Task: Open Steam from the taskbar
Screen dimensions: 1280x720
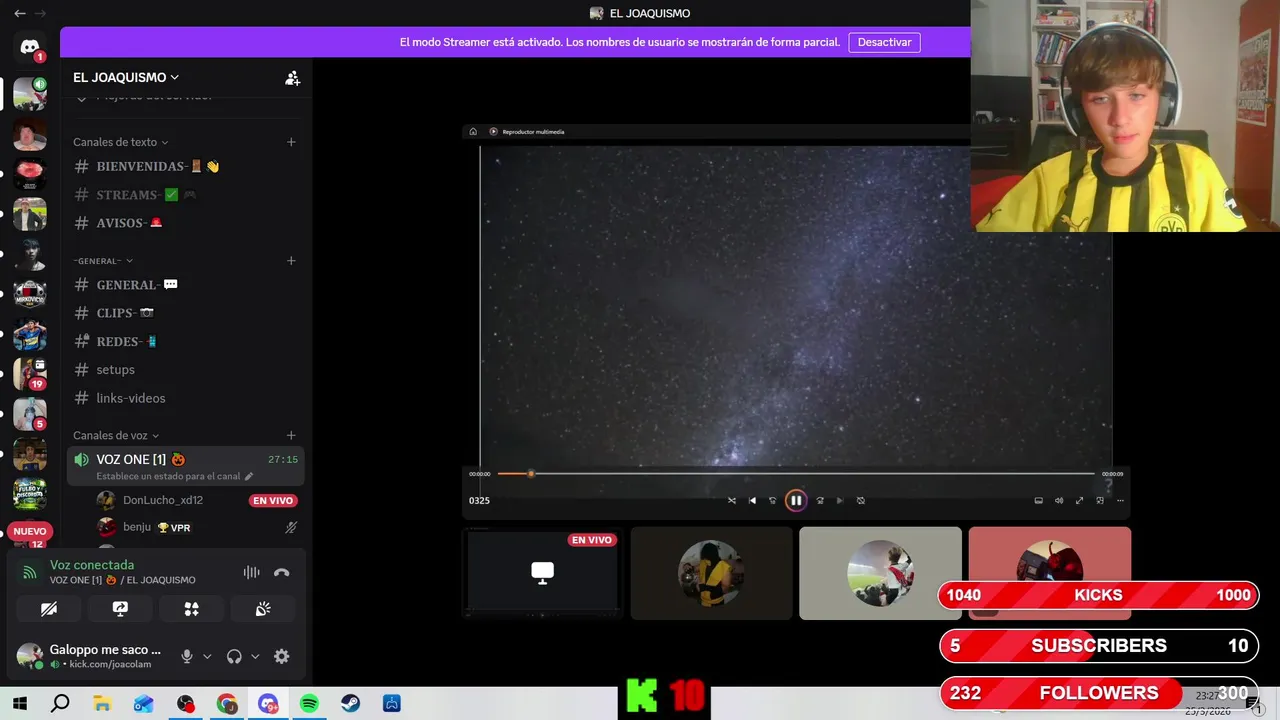Action: (351, 704)
